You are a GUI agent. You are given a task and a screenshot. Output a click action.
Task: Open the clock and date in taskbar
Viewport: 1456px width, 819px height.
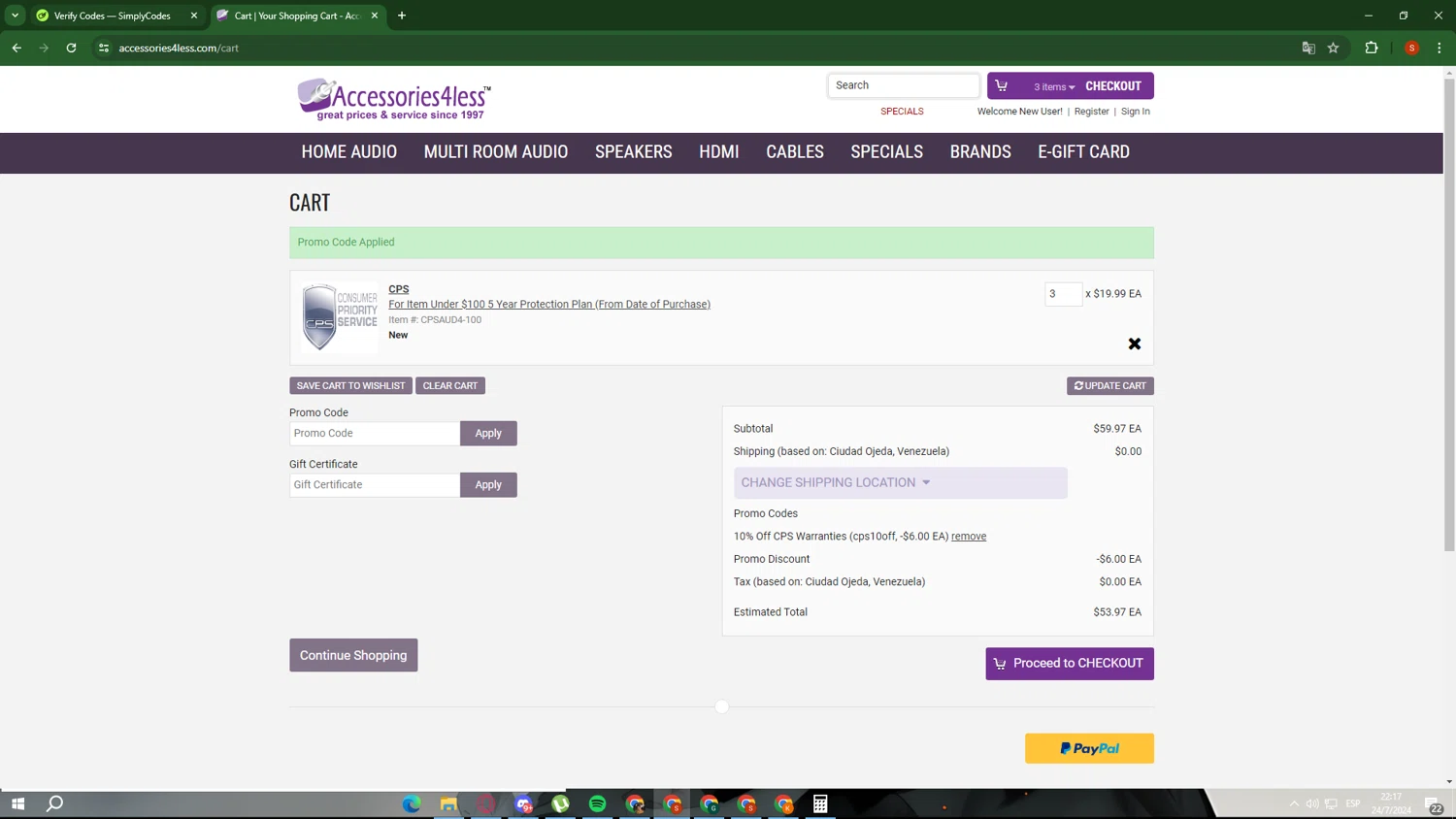point(1391,803)
